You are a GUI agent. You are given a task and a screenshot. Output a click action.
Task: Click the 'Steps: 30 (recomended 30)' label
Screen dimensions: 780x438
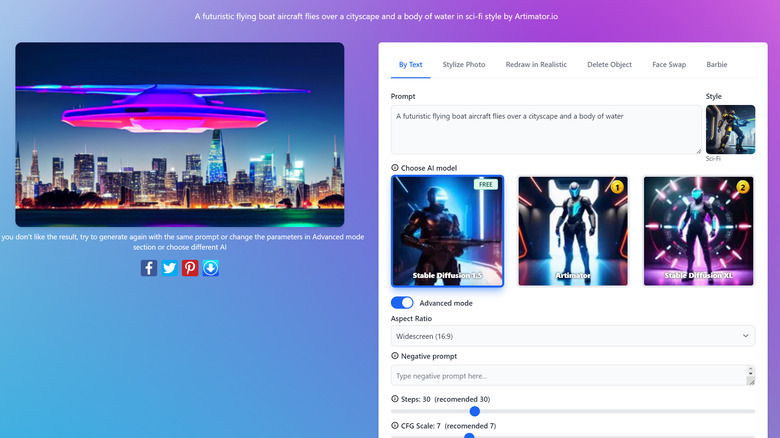click(x=445, y=399)
